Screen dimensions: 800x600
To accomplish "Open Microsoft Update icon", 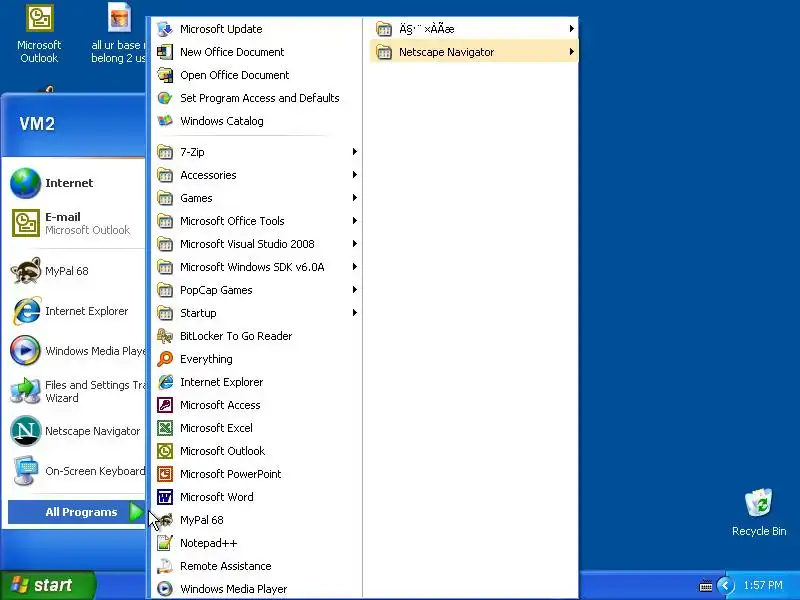I will pyautogui.click(x=165, y=29).
